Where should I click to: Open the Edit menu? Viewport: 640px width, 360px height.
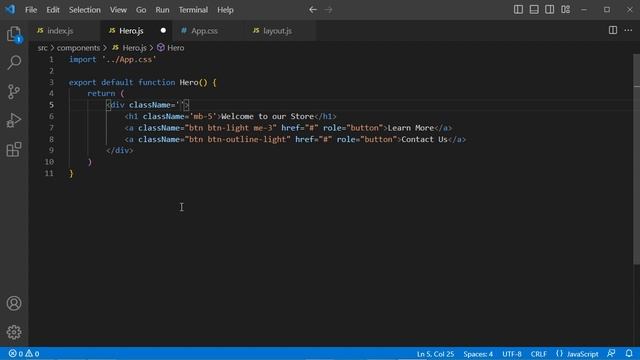pos(53,10)
